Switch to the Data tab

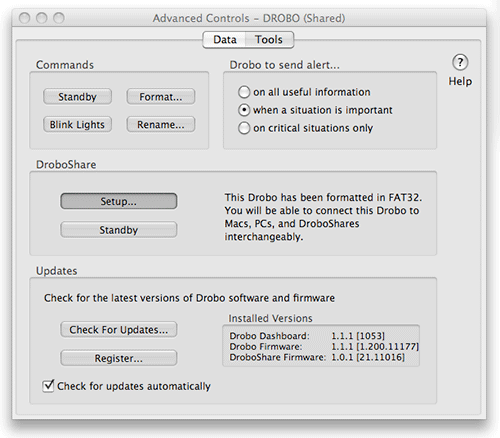225,40
